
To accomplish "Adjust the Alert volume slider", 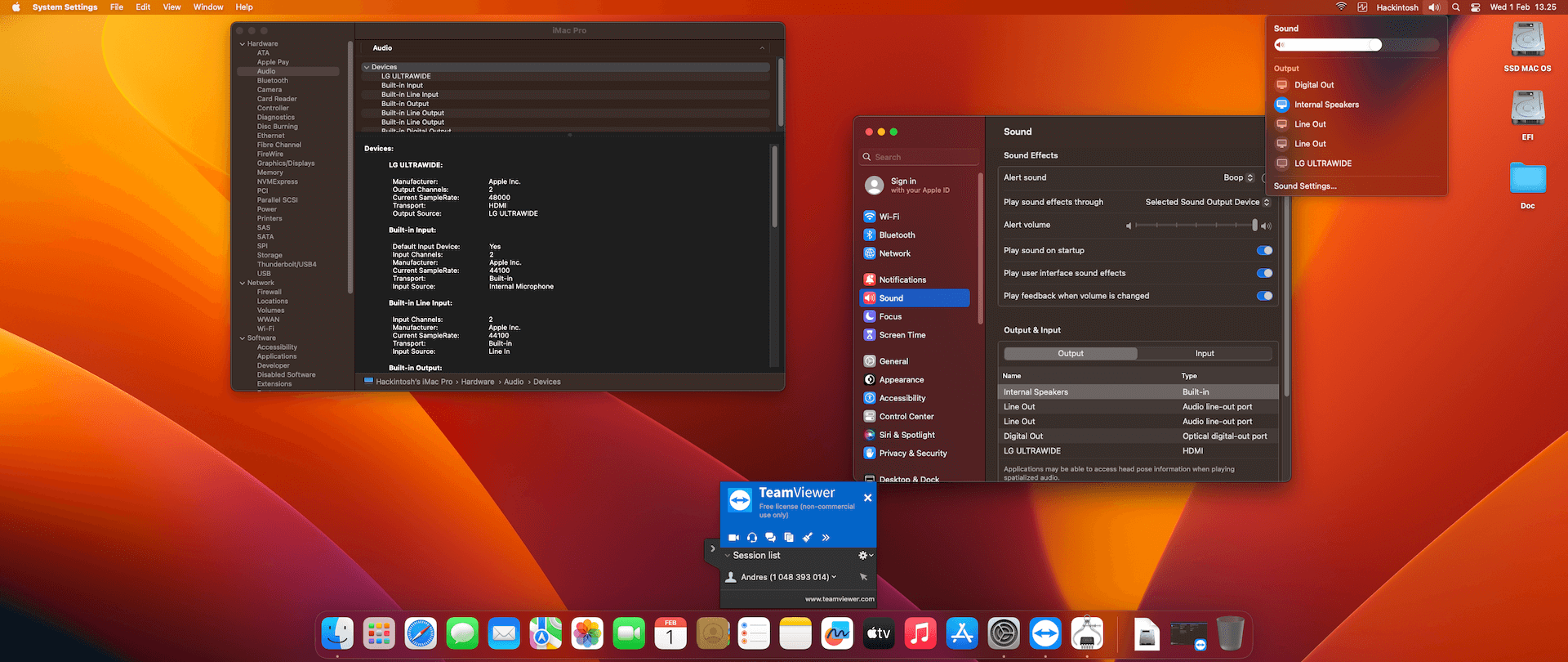I will [x=1195, y=225].
